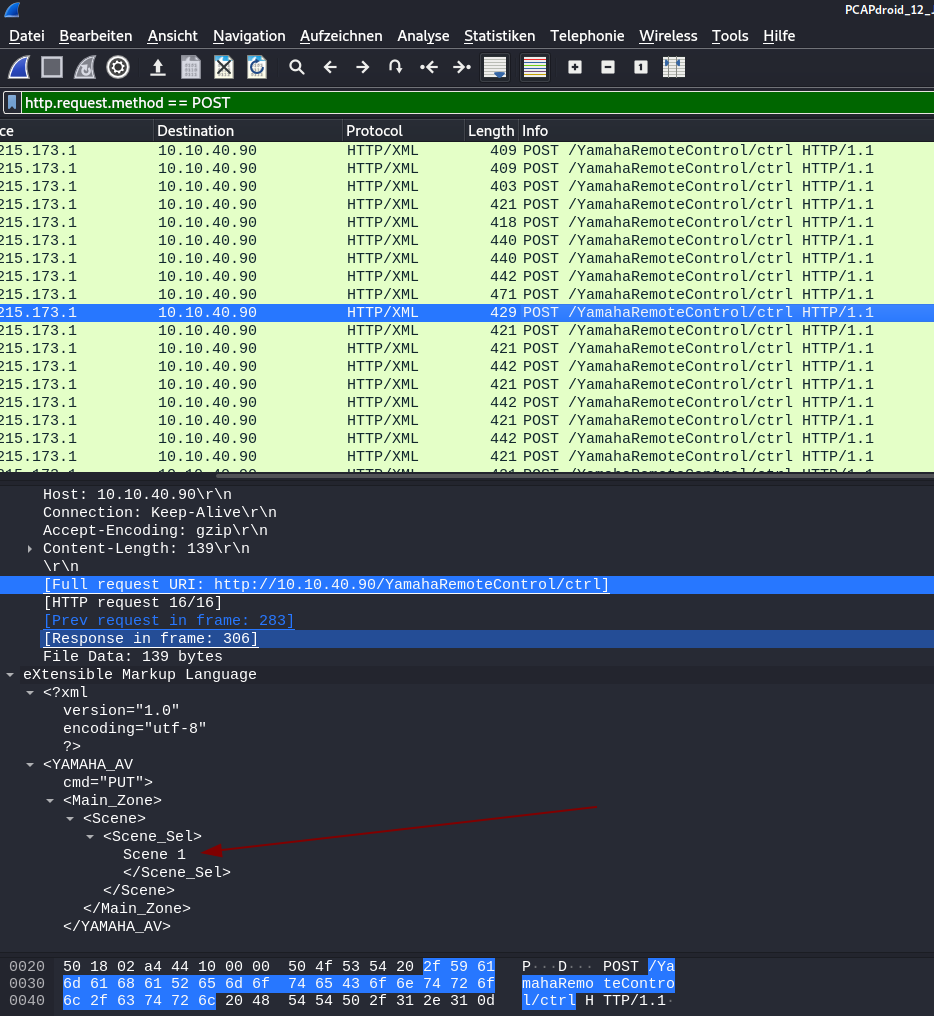Open the Telephonie menu
The width and height of the screenshot is (934, 1016).
click(x=587, y=36)
